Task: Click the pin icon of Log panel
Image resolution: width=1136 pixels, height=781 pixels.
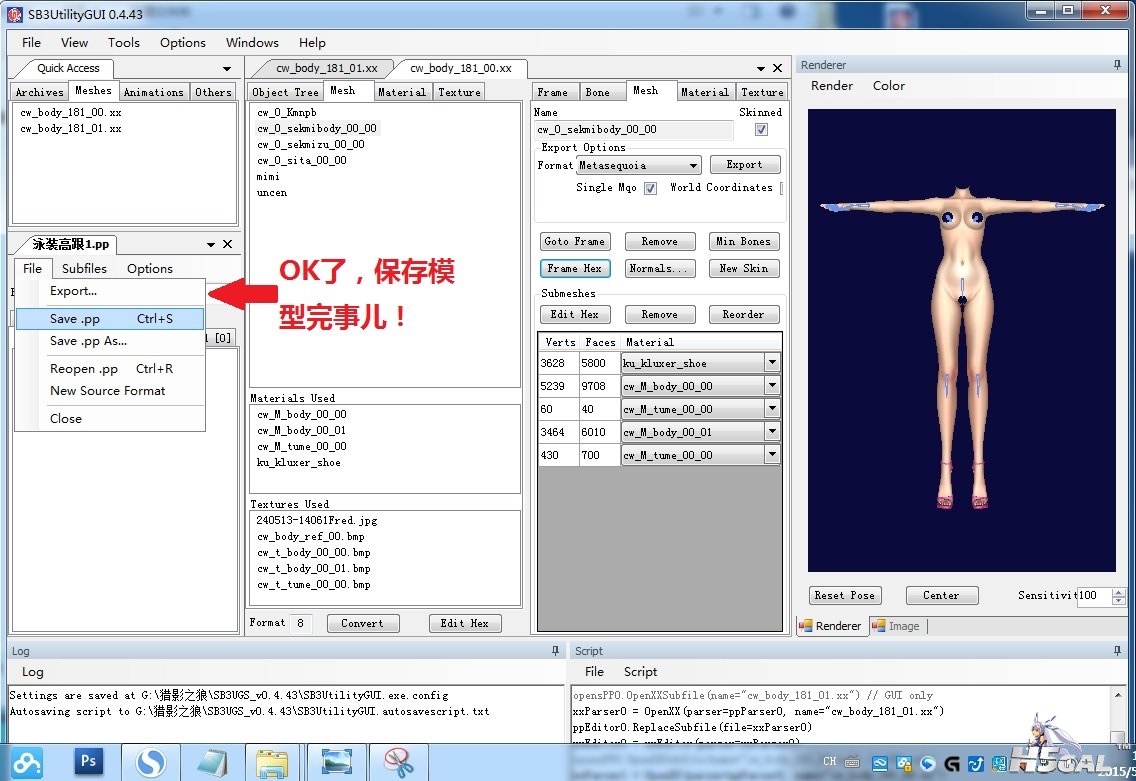Action: point(555,651)
